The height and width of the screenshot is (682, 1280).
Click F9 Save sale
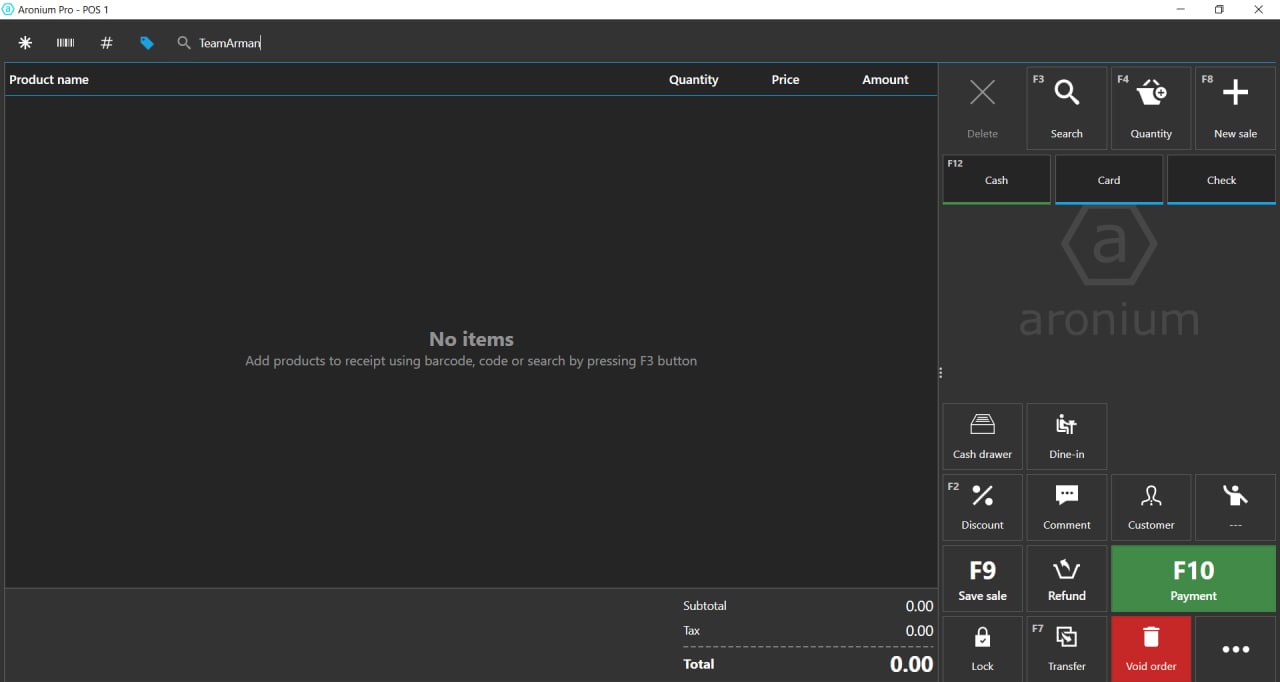pyautogui.click(x=983, y=578)
